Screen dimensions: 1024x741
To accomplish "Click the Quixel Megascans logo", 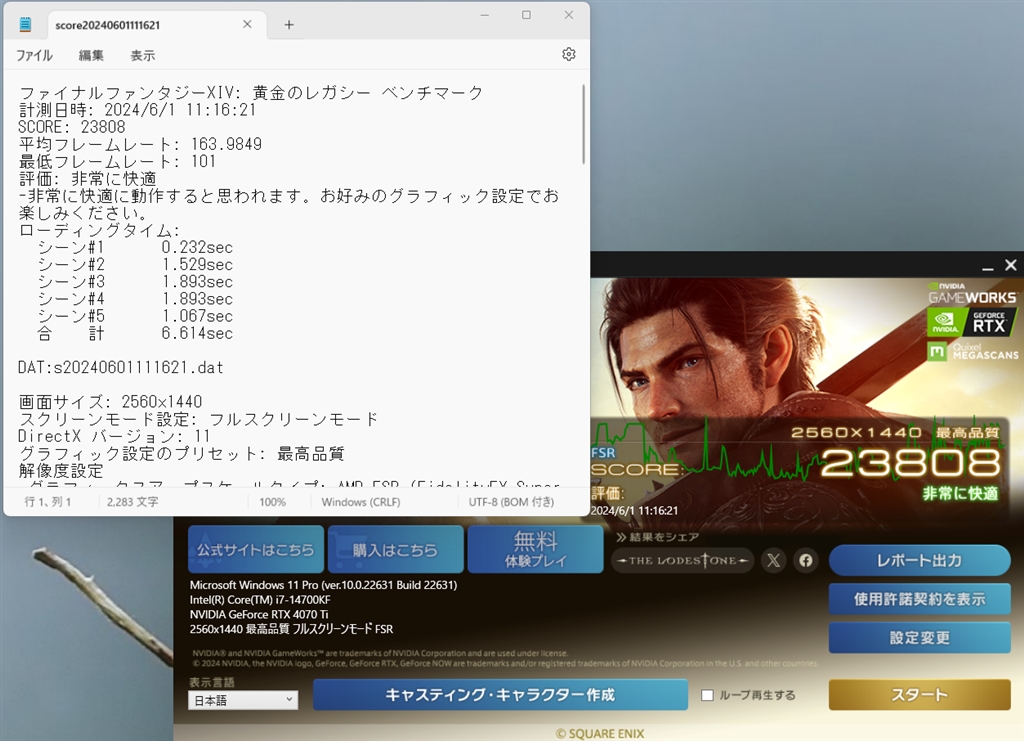I will point(972,351).
